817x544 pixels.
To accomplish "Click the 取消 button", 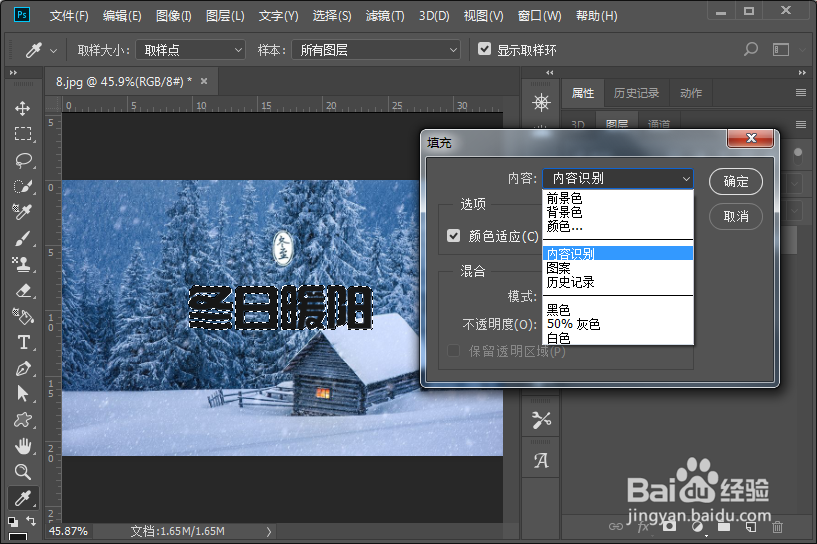I will (x=736, y=216).
